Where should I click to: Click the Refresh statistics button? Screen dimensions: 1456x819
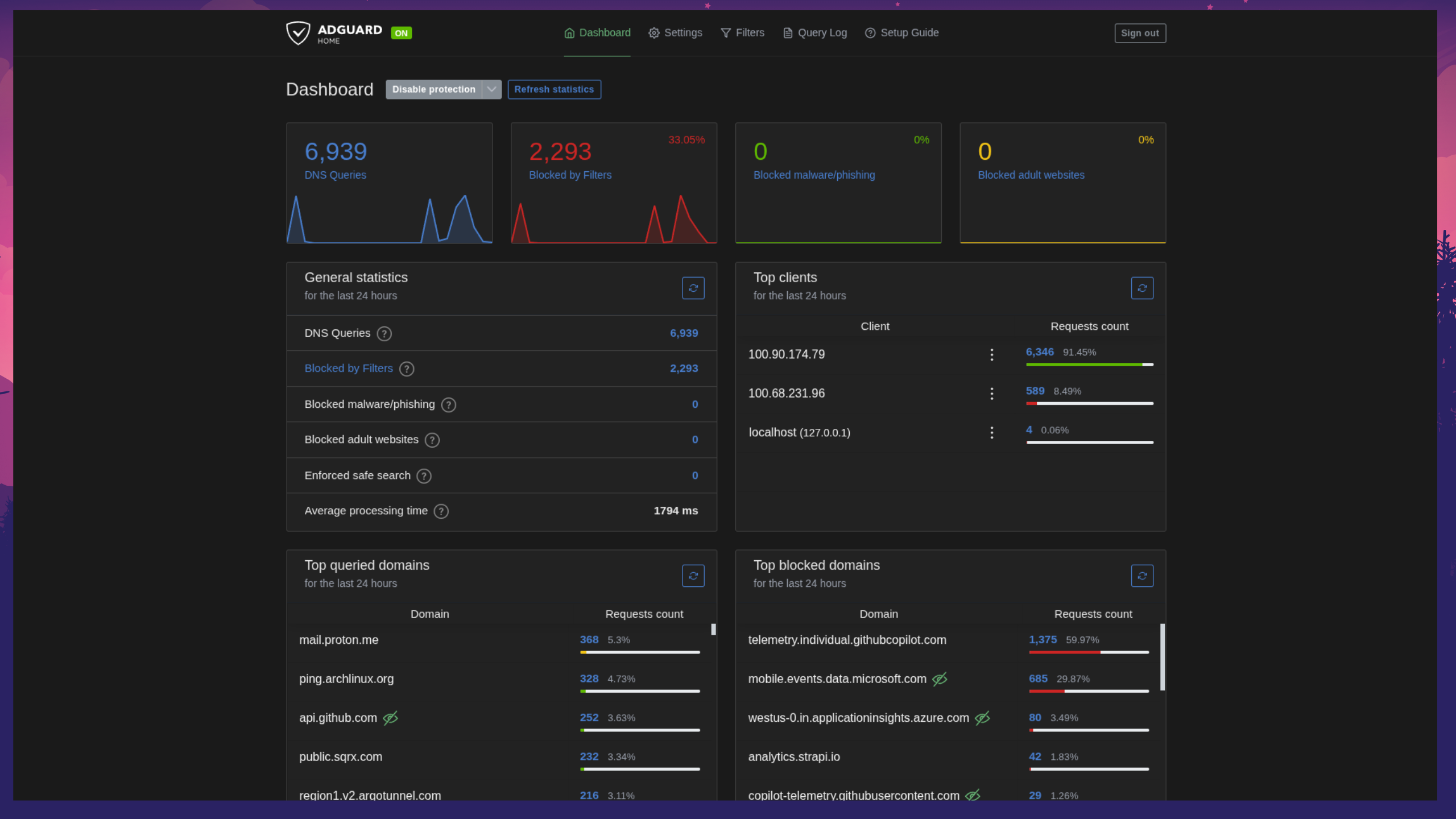(x=554, y=89)
